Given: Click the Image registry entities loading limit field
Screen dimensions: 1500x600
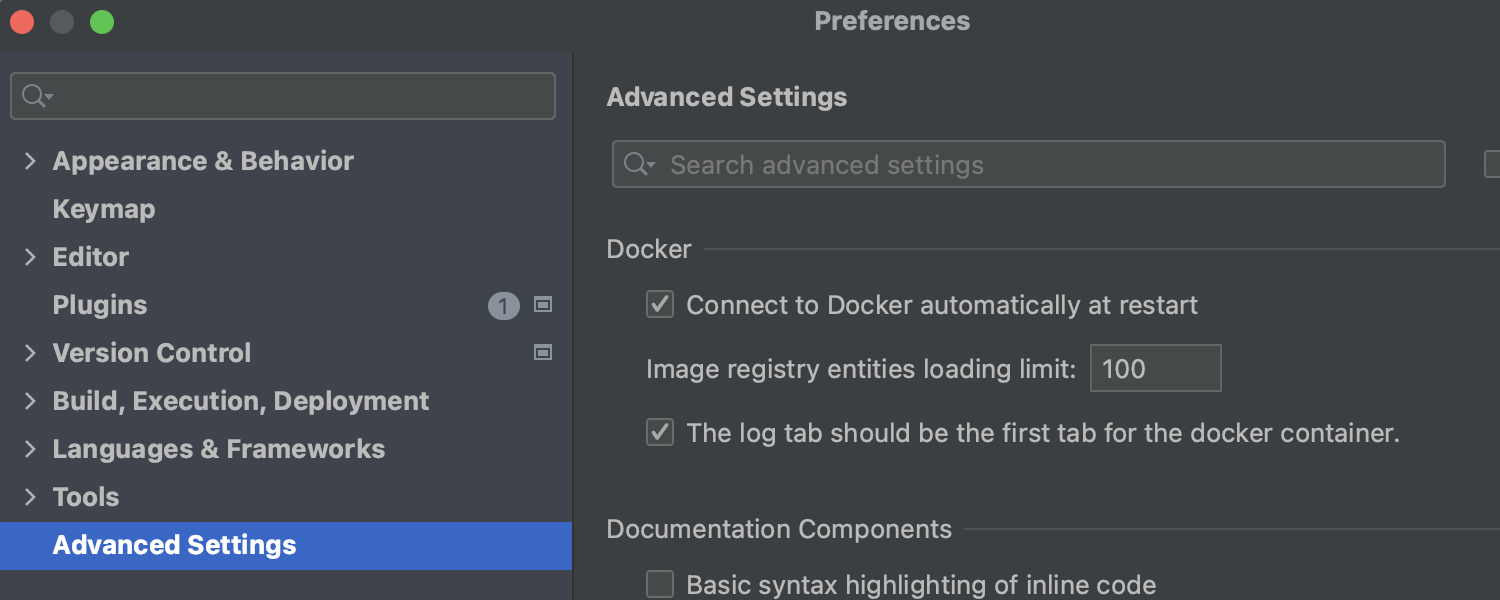Looking at the screenshot, I should coord(1155,369).
